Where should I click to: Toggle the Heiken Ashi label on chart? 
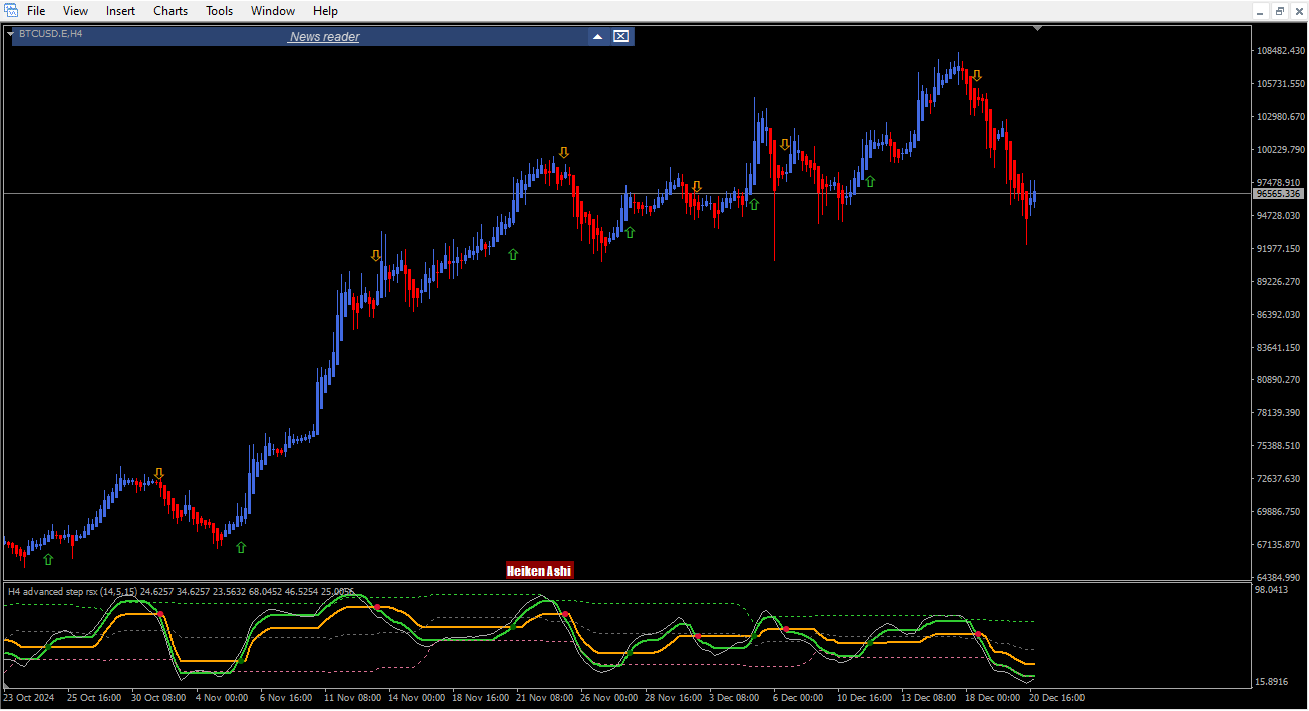[x=539, y=571]
